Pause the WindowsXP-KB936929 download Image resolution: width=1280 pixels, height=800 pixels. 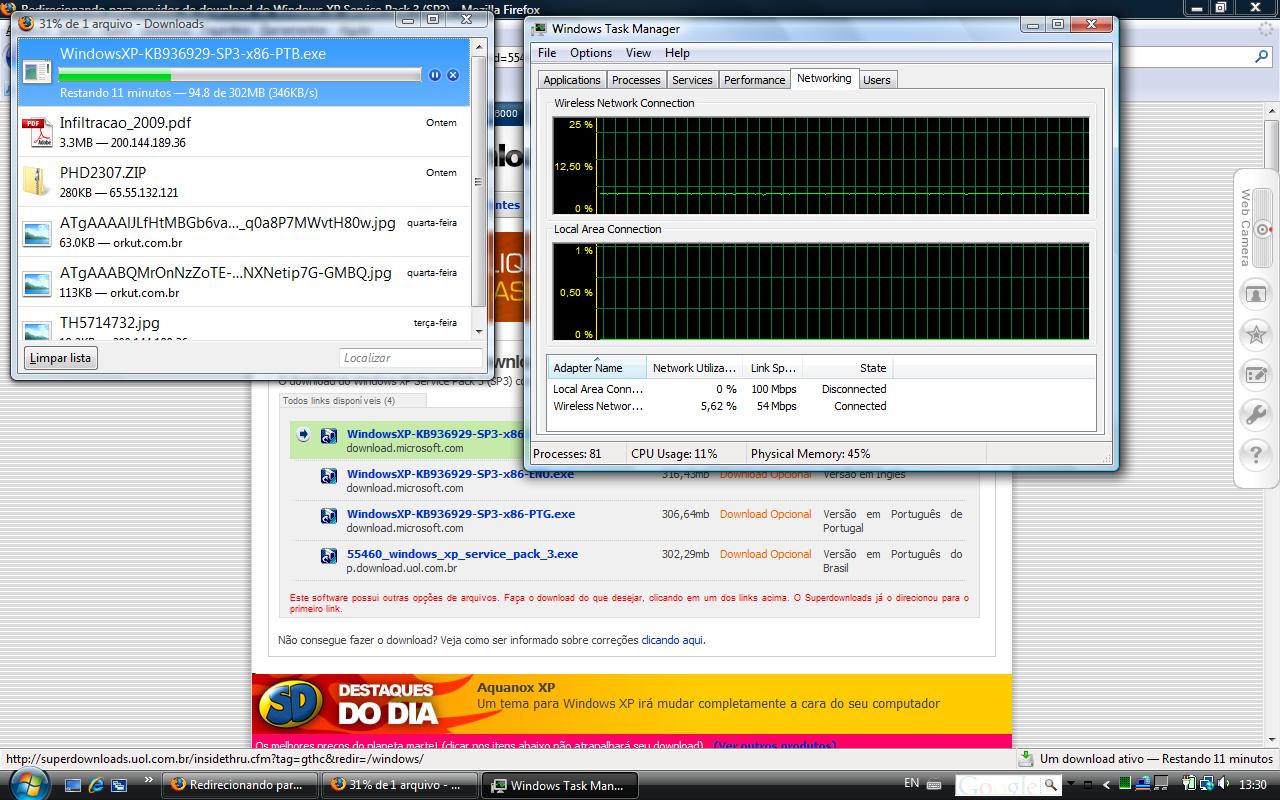click(434, 75)
